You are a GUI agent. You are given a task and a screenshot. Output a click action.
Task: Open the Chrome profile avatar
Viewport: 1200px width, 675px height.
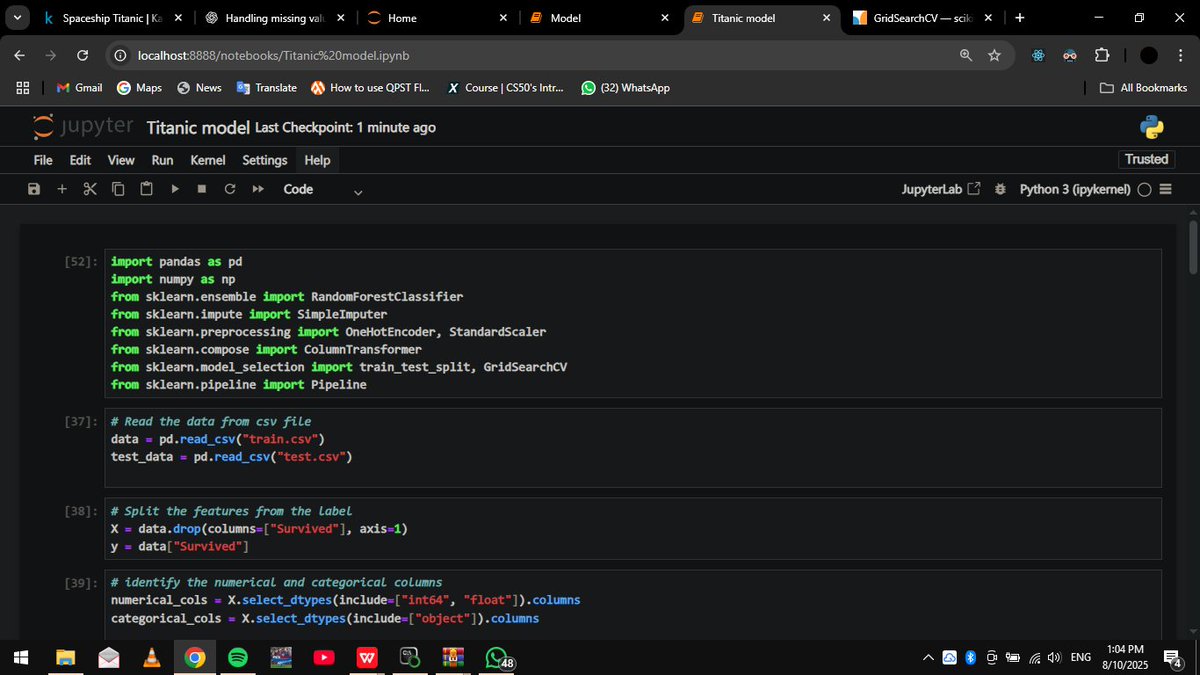click(1149, 55)
